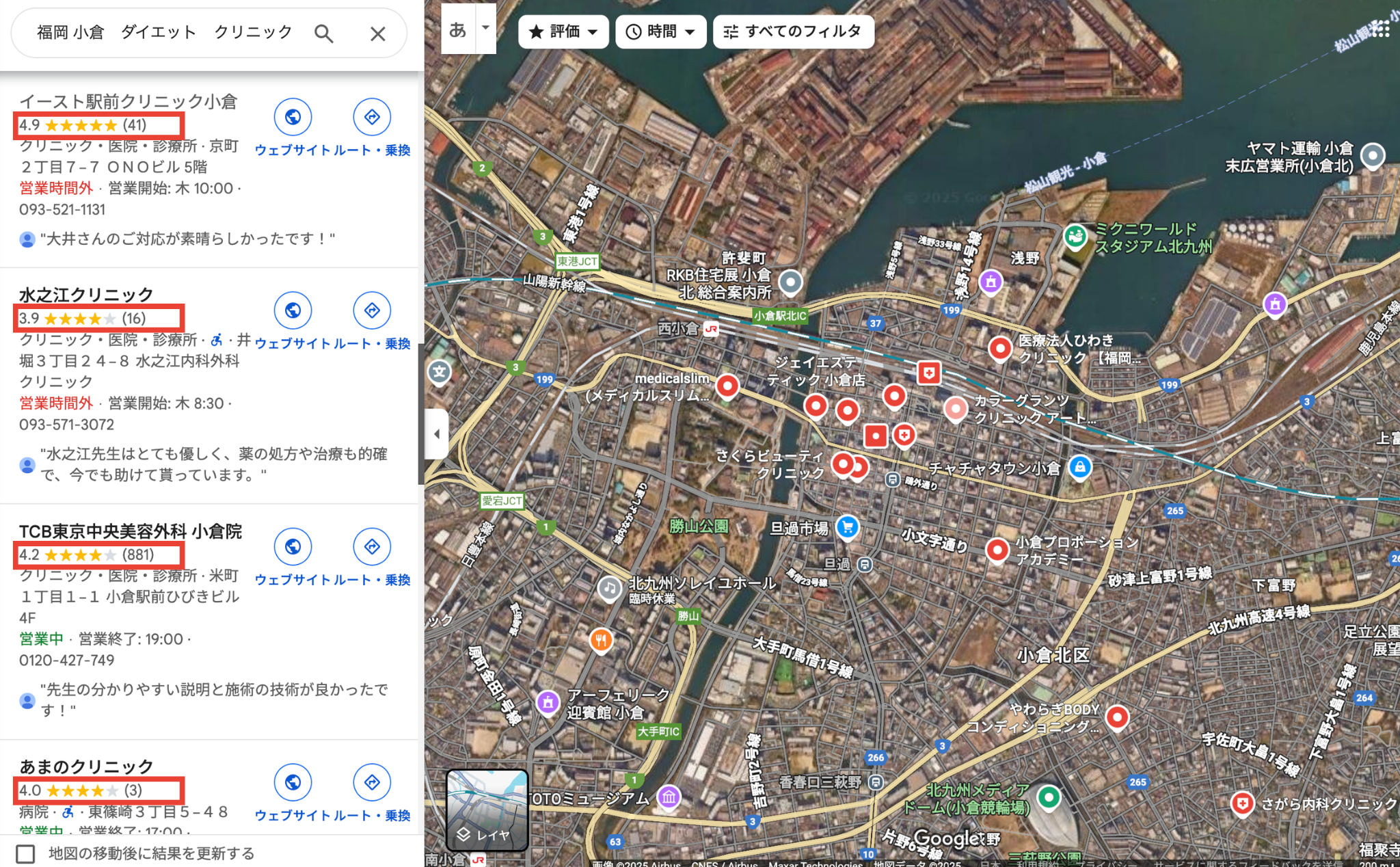Open the あまのクリニック listing title
1400x867 pixels.
click(86, 766)
